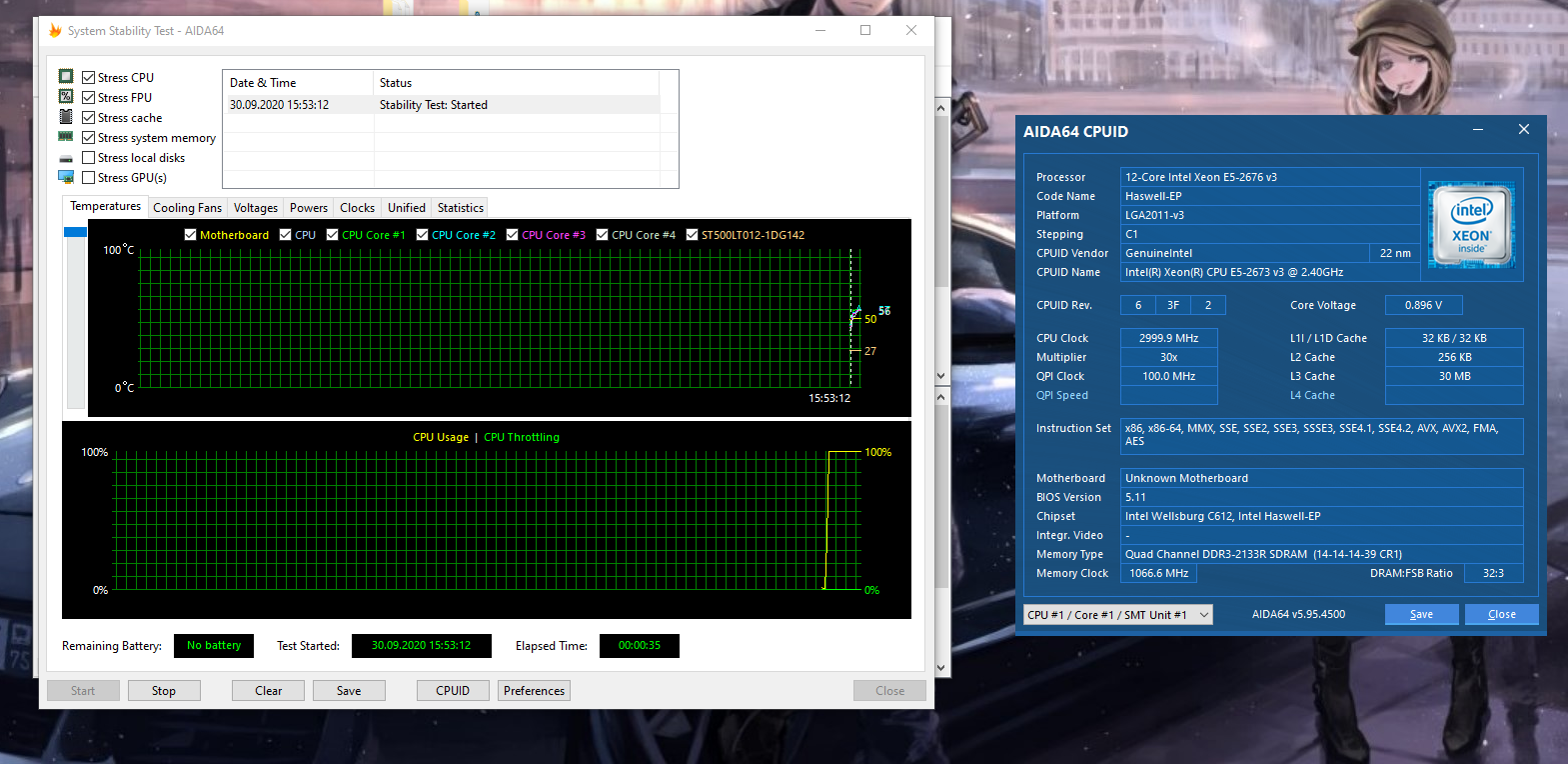Screen dimensions: 1568x764
Task: Open the CPU core selector dropdown in CPUID
Action: click(1118, 615)
